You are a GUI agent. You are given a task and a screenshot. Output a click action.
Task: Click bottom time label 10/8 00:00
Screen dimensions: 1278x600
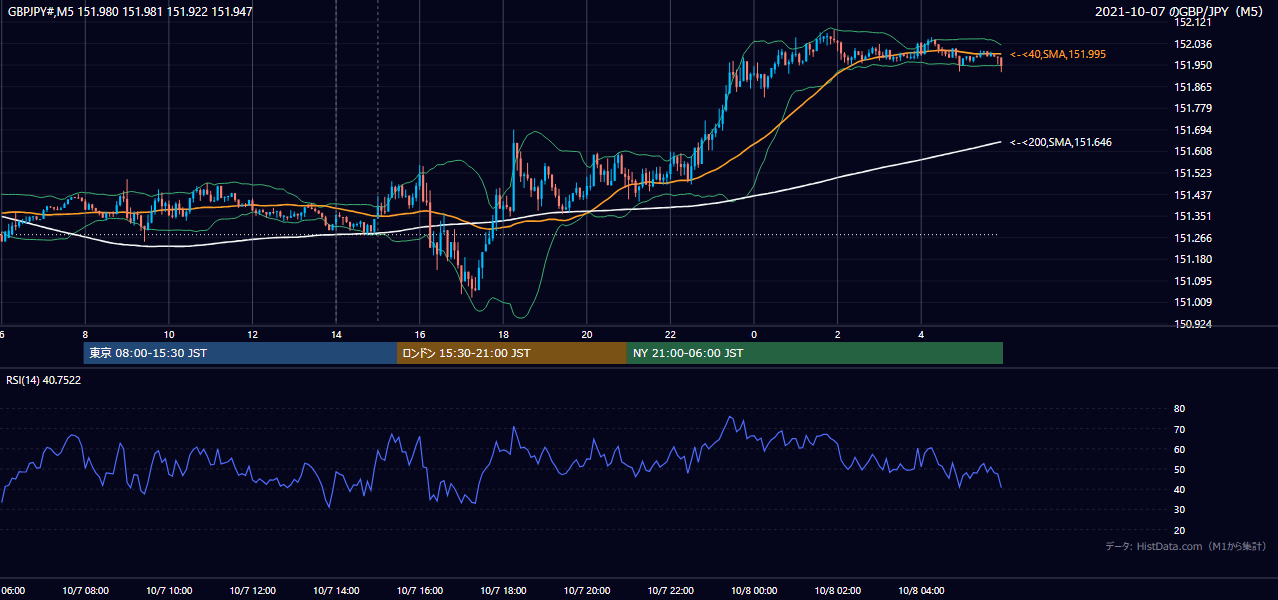click(754, 591)
